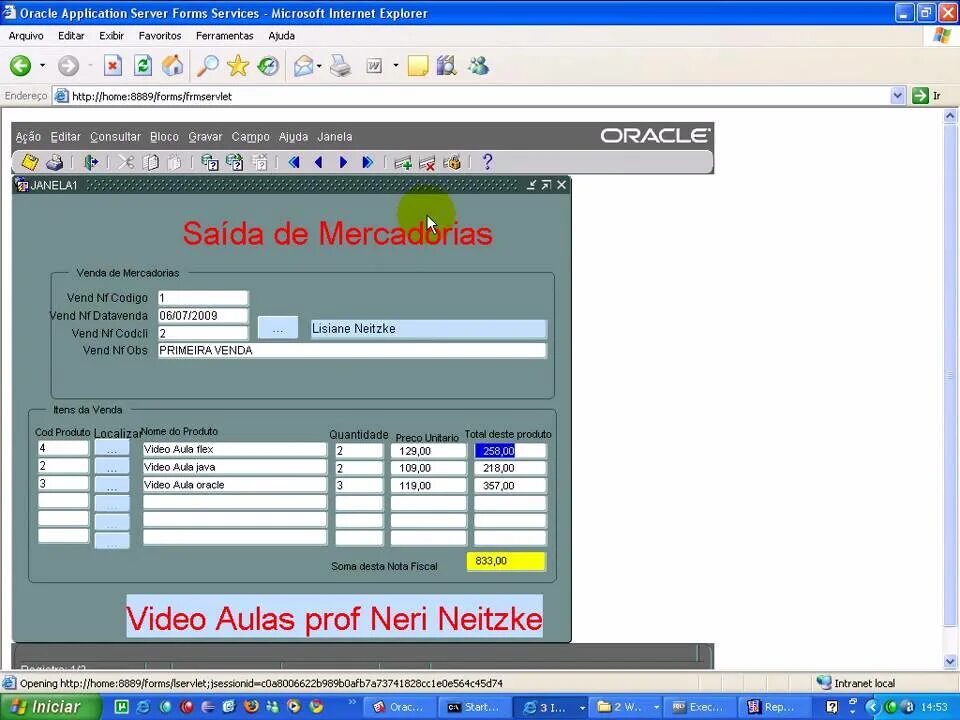Click the Insert Record icon
The image size is (960, 720).
(402, 163)
